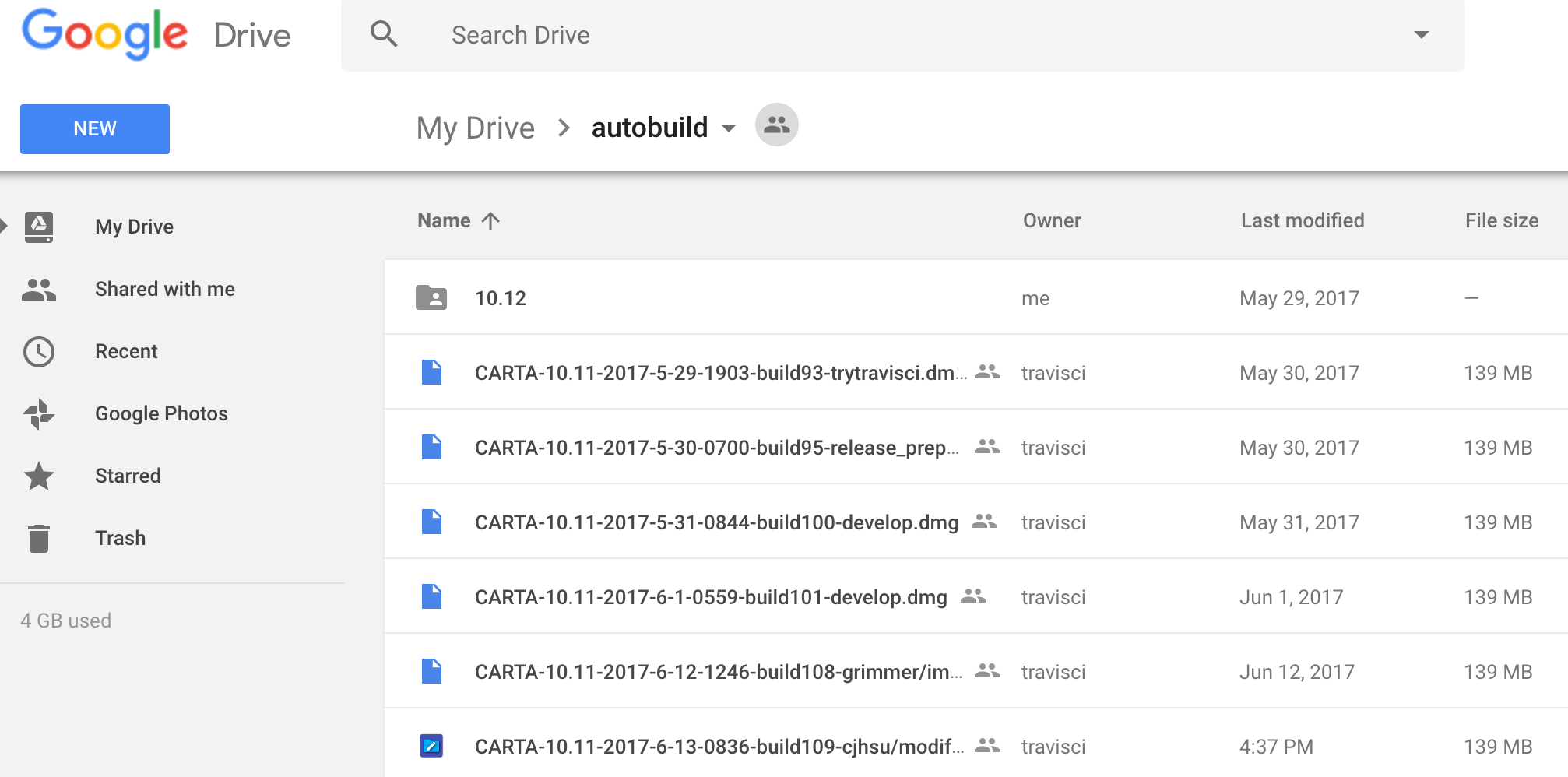Click the shared icon on build93 row
1568x777 pixels.
987,371
